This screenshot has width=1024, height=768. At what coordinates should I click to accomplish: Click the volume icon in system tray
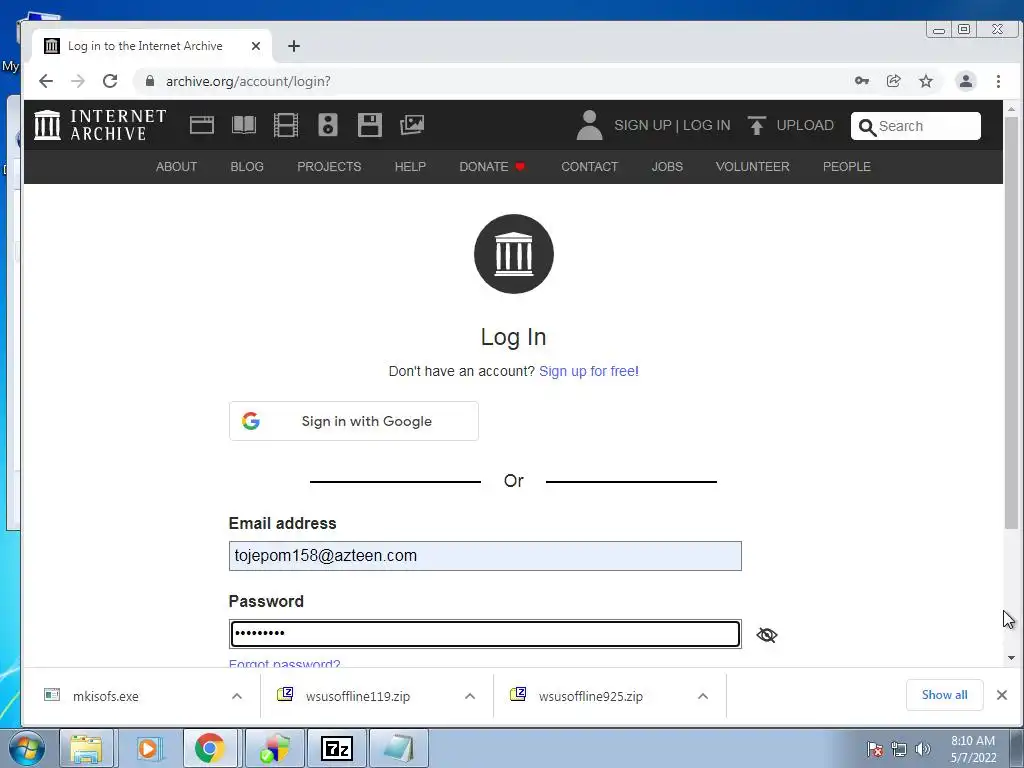(x=923, y=749)
